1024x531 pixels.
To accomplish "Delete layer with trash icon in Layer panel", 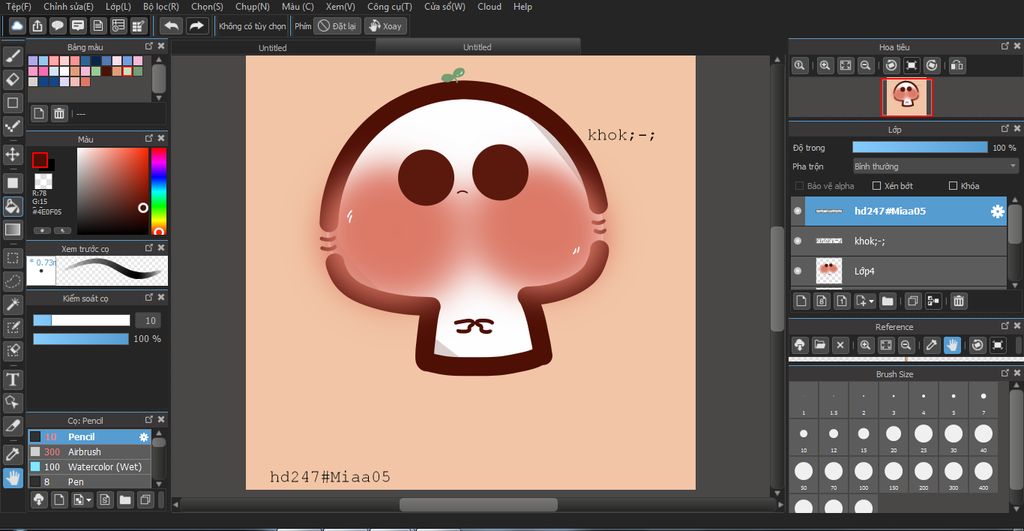I will tap(958, 301).
